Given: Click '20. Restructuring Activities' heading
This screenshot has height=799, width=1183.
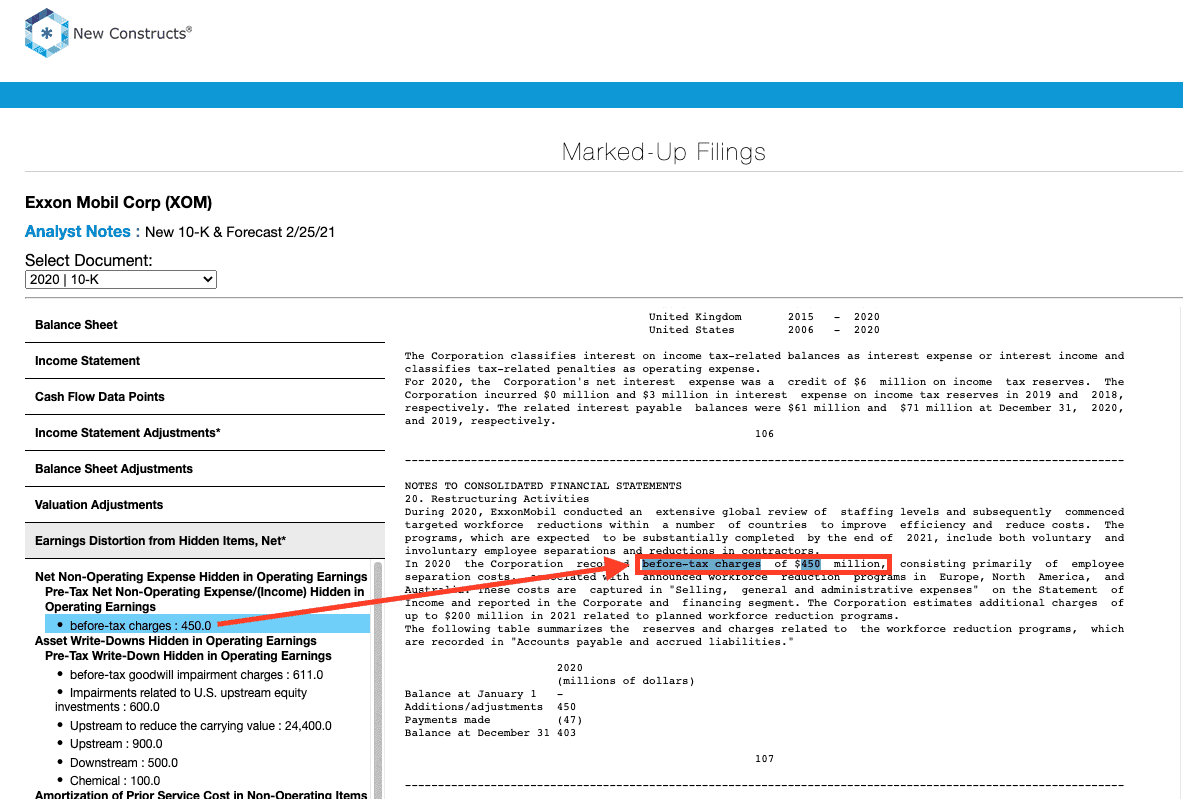Looking at the screenshot, I should tap(496, 499).
